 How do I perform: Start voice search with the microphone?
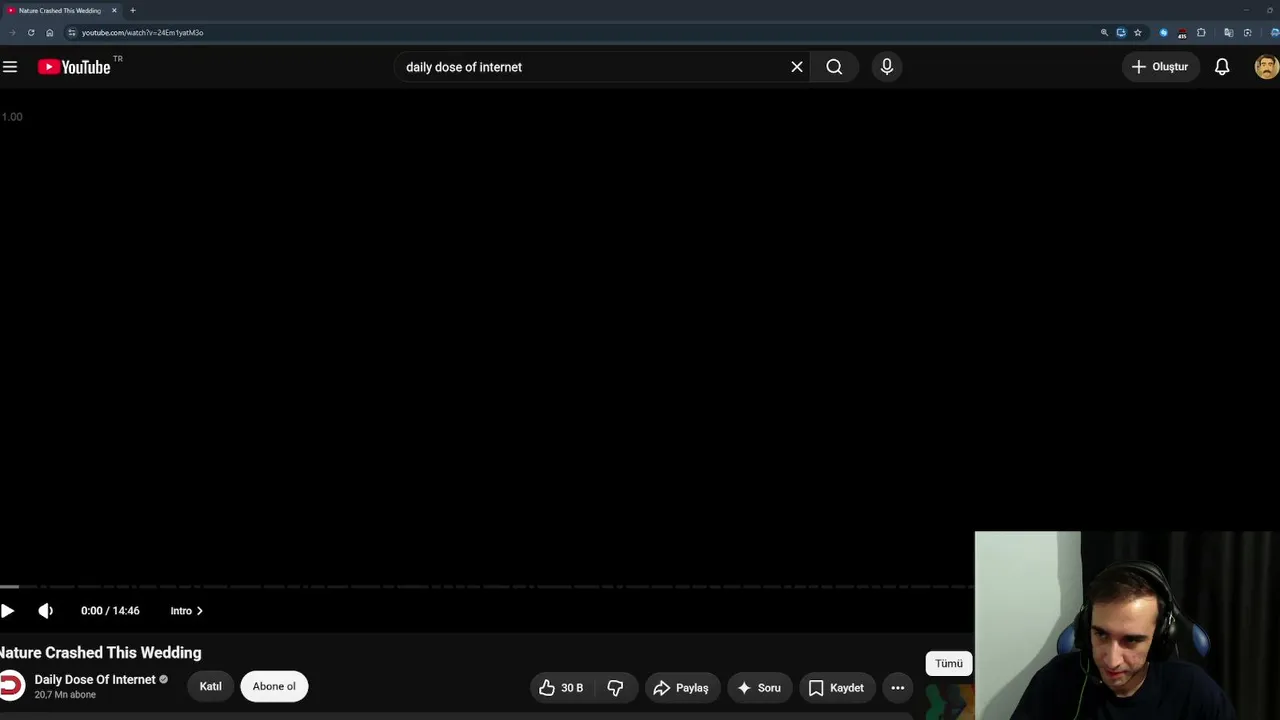887,67
